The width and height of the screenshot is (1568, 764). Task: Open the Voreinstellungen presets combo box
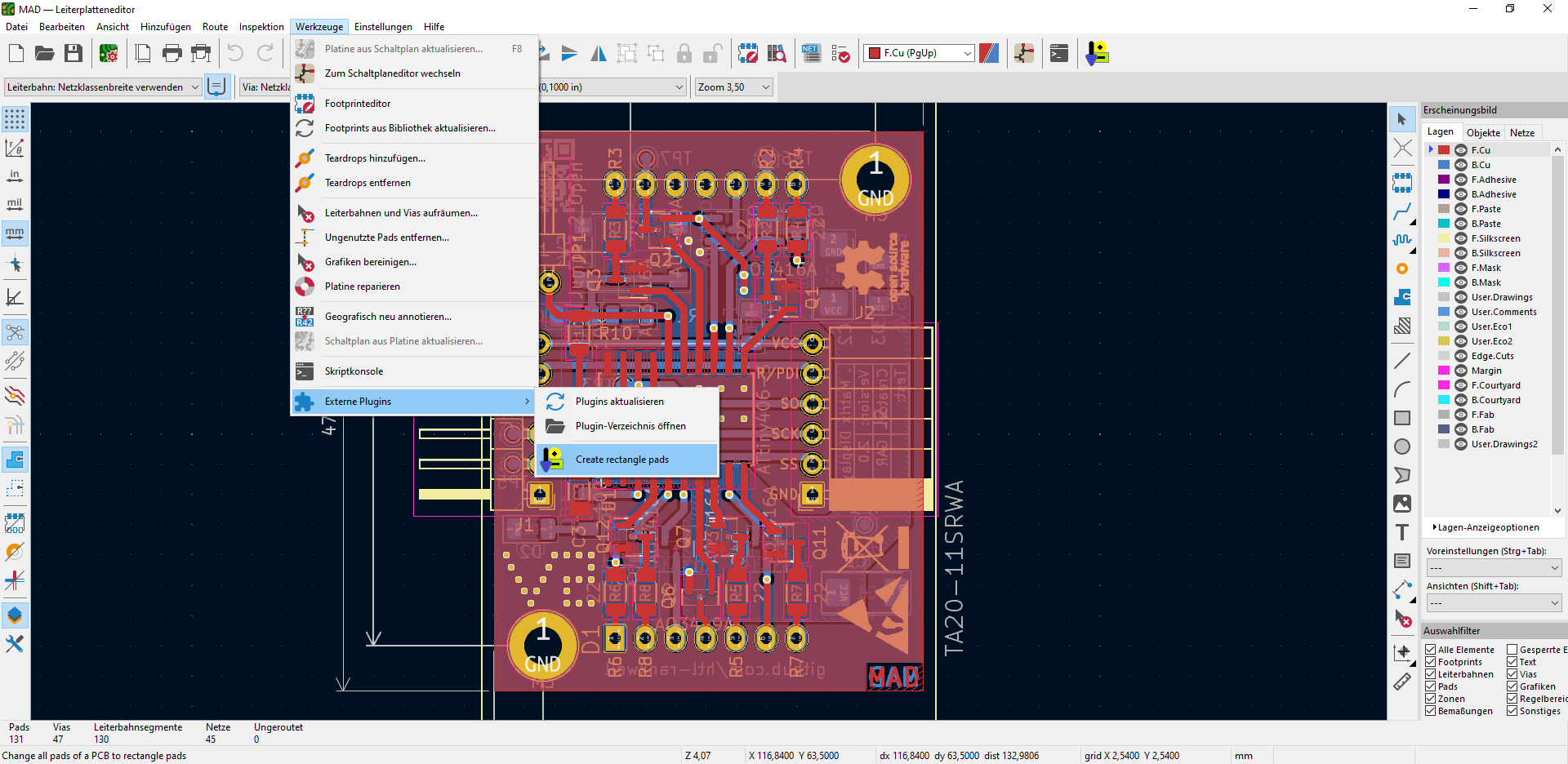(x=1493, y=567)
